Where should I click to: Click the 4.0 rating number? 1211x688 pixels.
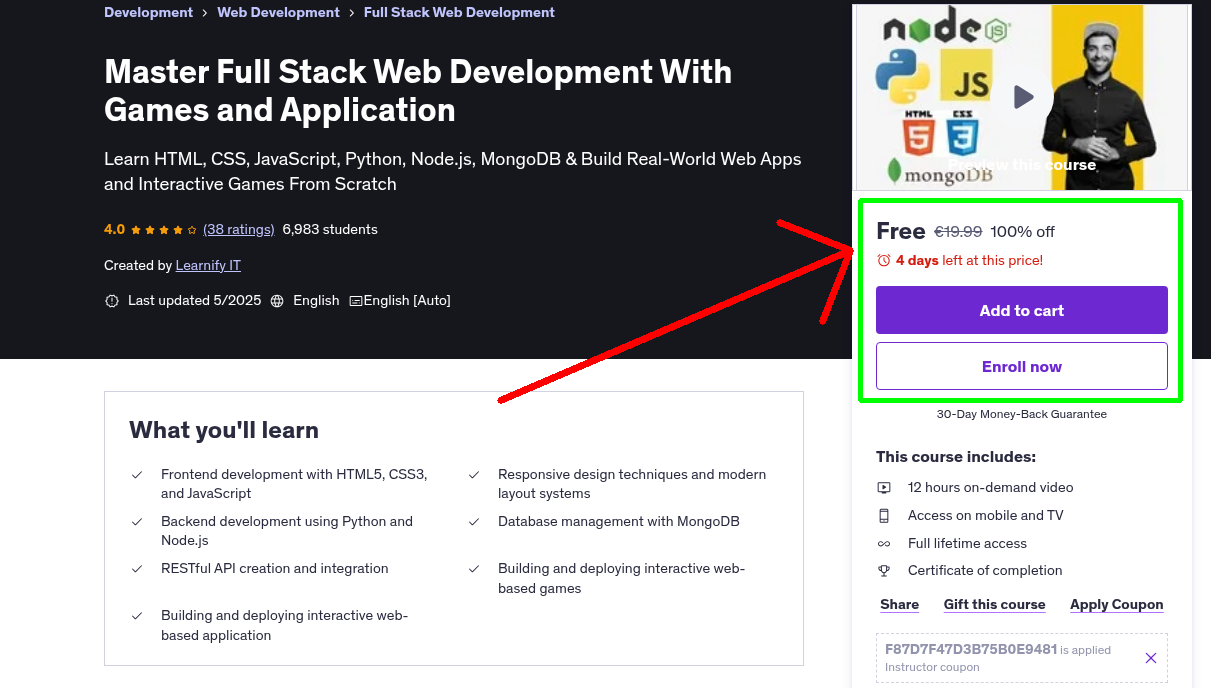click(x=114, y=230)
